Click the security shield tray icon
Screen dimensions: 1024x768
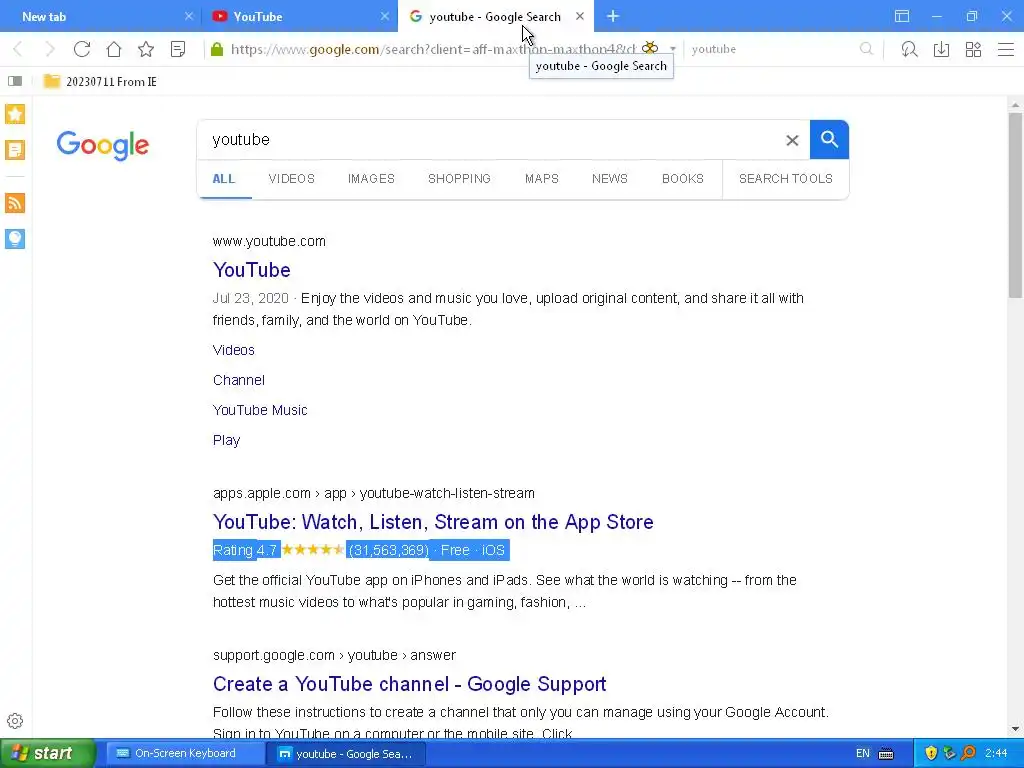point(931,754)
